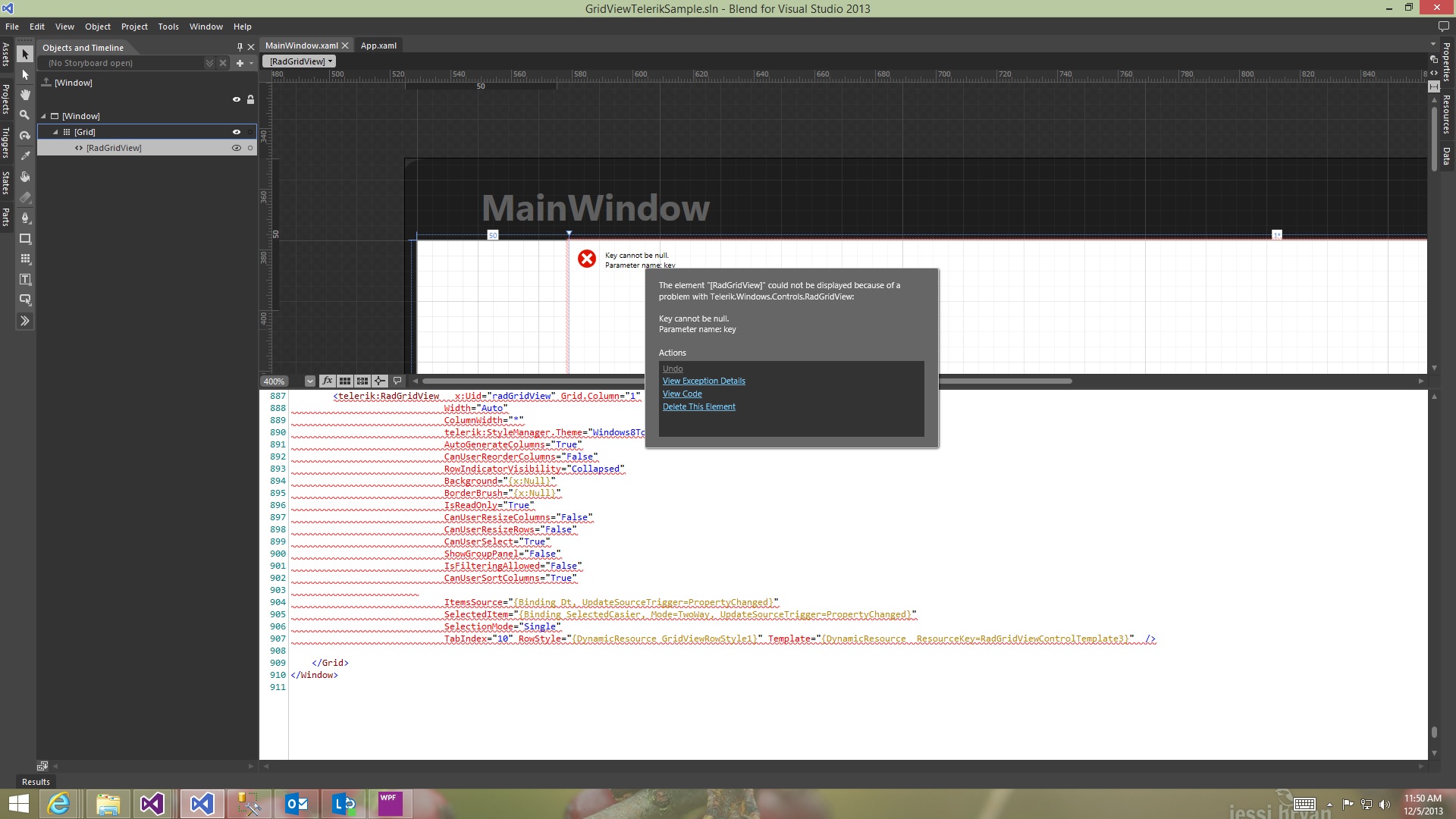Toggle rendering of effects fx button
The image size is (1456, 819).
(327, 381)
